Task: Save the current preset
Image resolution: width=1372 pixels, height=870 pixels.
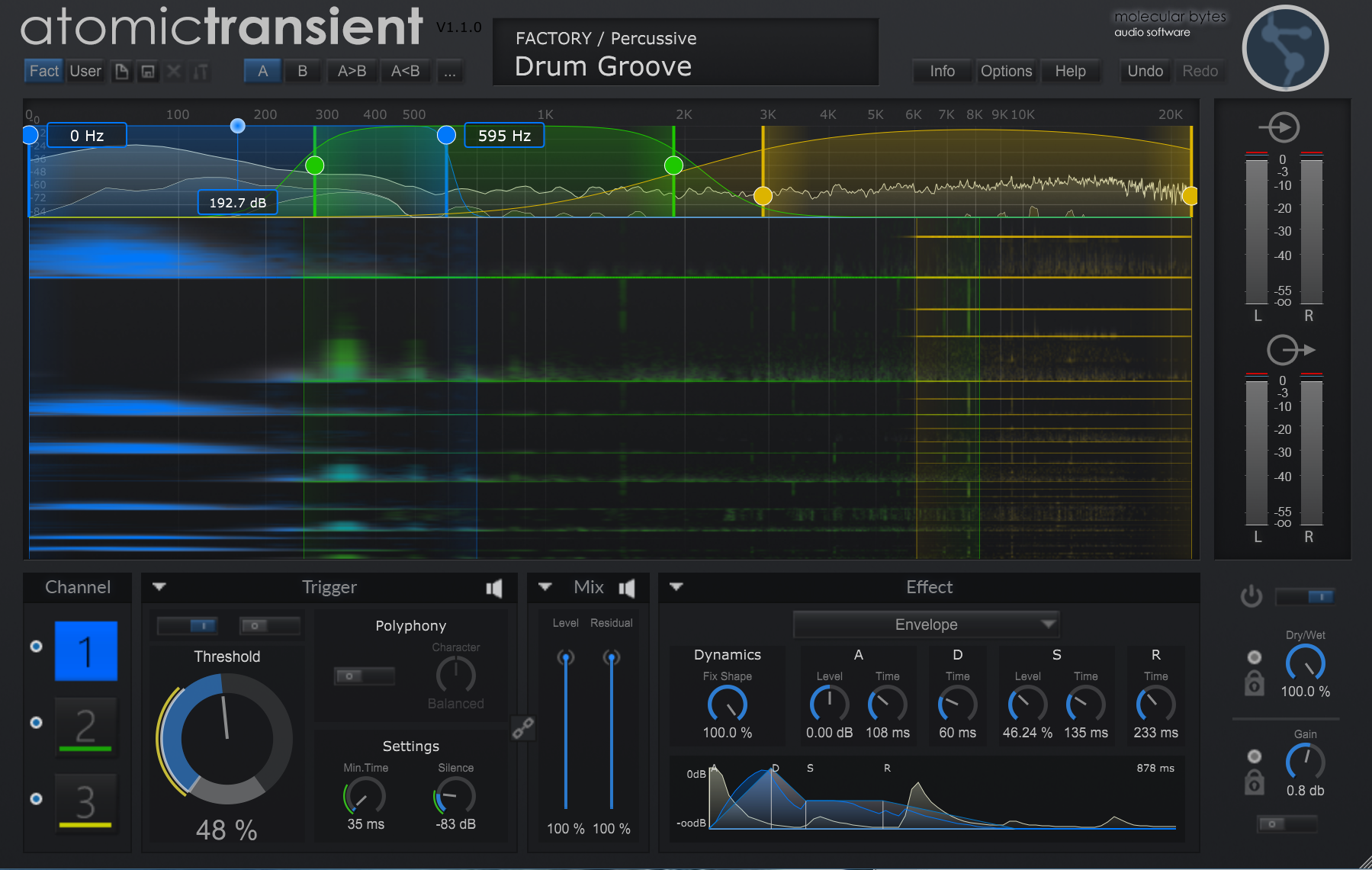Action: [x=148, y=71]
